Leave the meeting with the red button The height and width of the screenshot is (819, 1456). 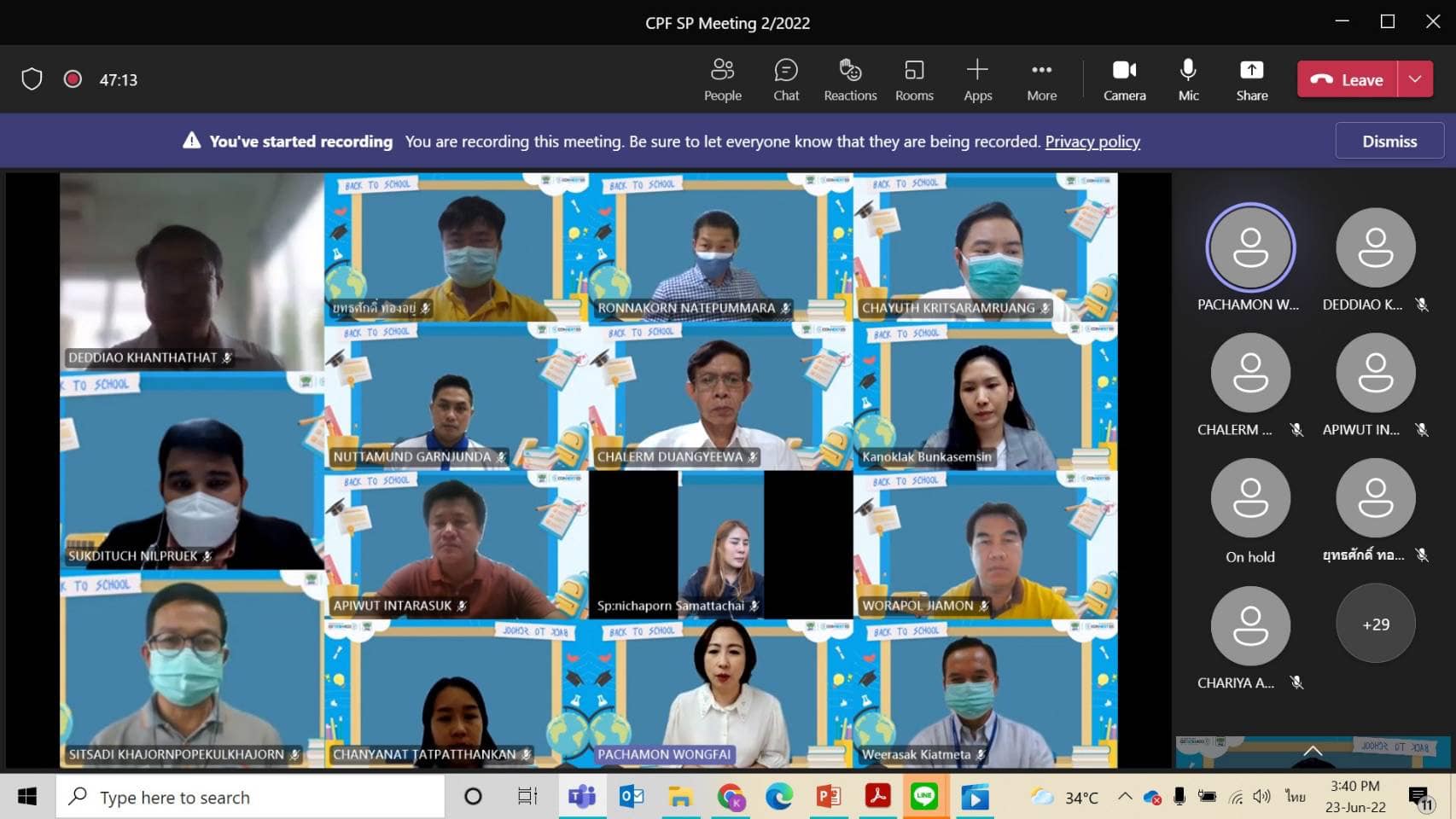1348,79
